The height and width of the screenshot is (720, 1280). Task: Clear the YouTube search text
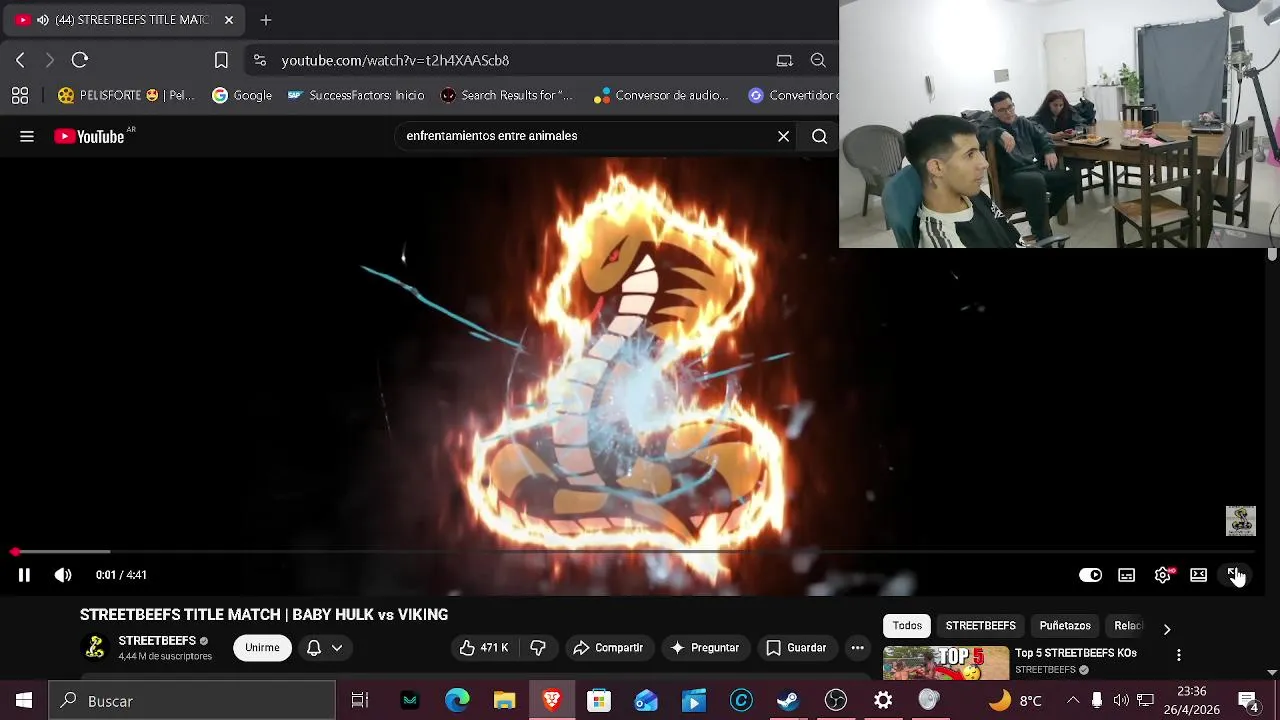pos(784,136)
